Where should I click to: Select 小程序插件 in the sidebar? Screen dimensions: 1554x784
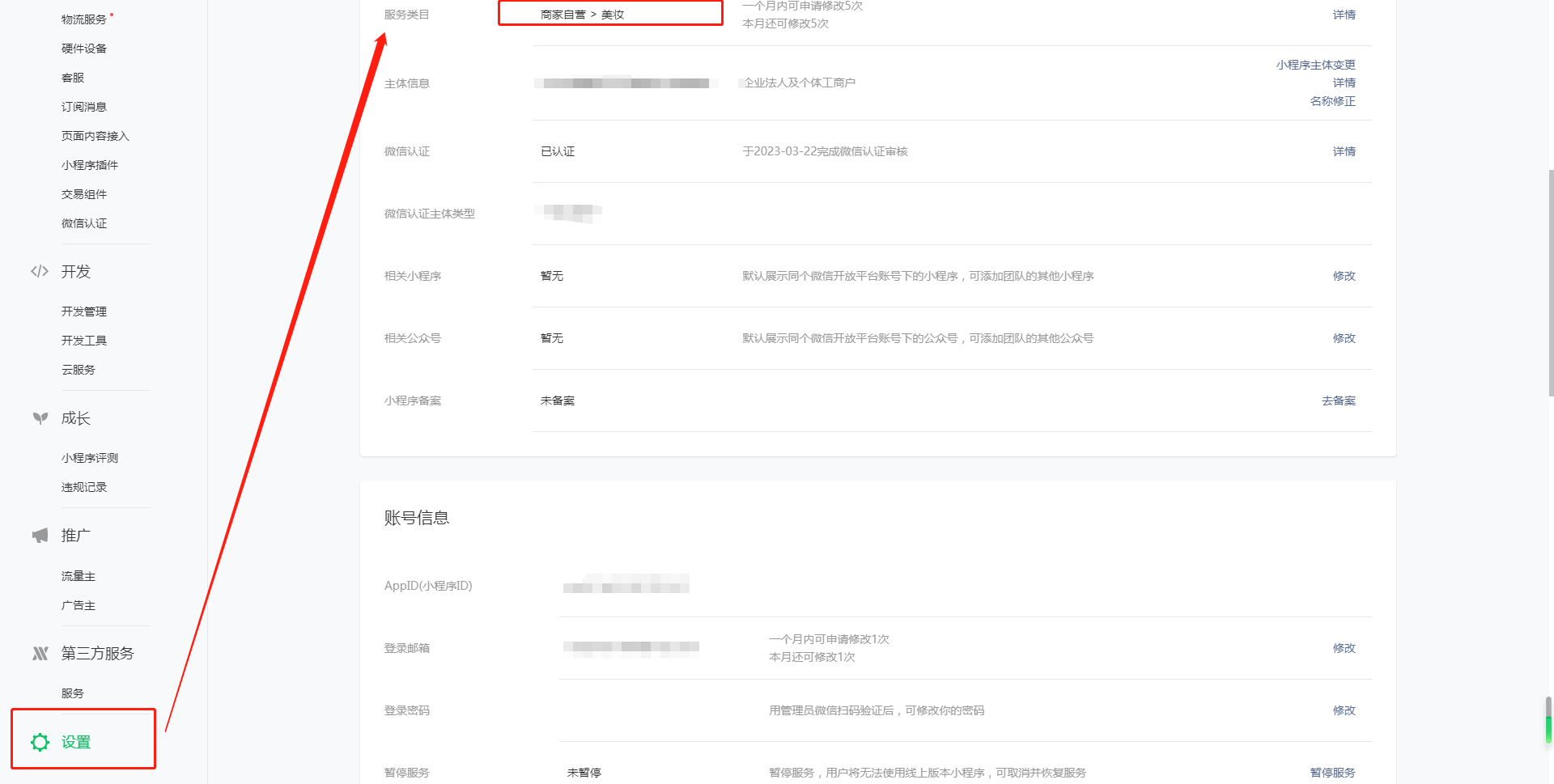pyautogui.click(x=90, y=165)
